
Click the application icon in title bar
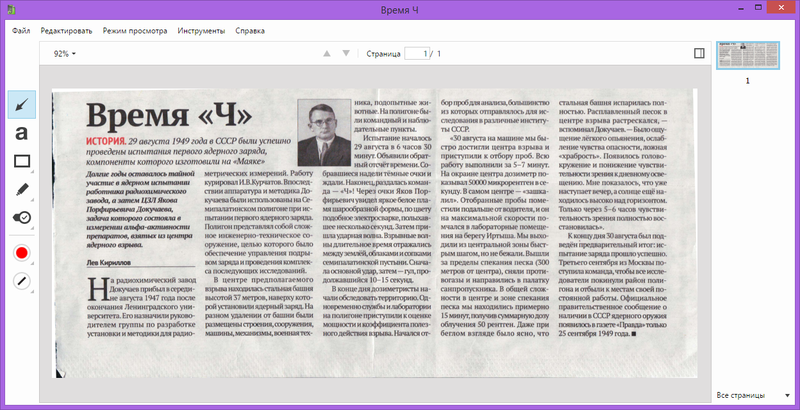11,10
